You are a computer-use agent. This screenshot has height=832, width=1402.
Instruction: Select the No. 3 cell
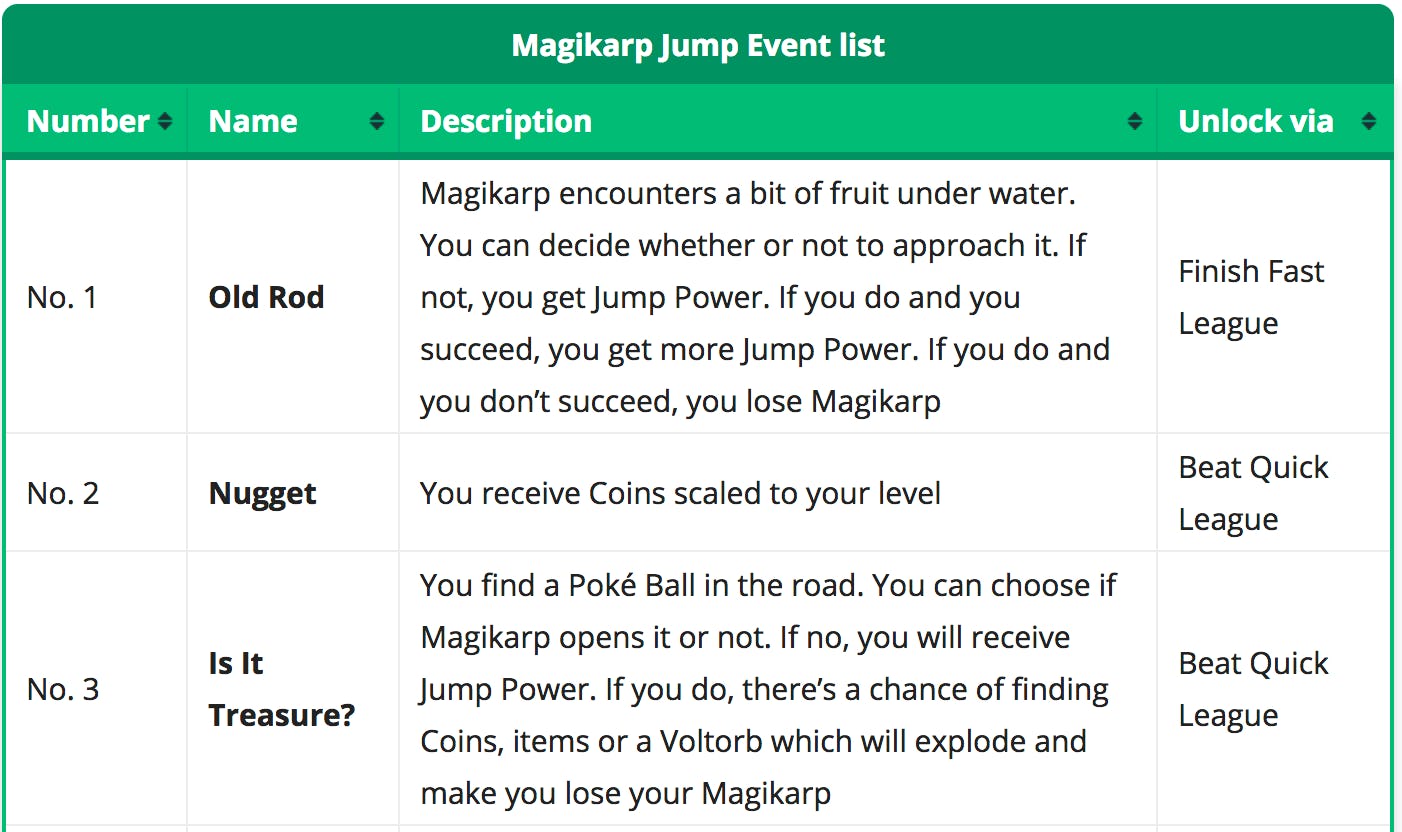tap(63, 689)
